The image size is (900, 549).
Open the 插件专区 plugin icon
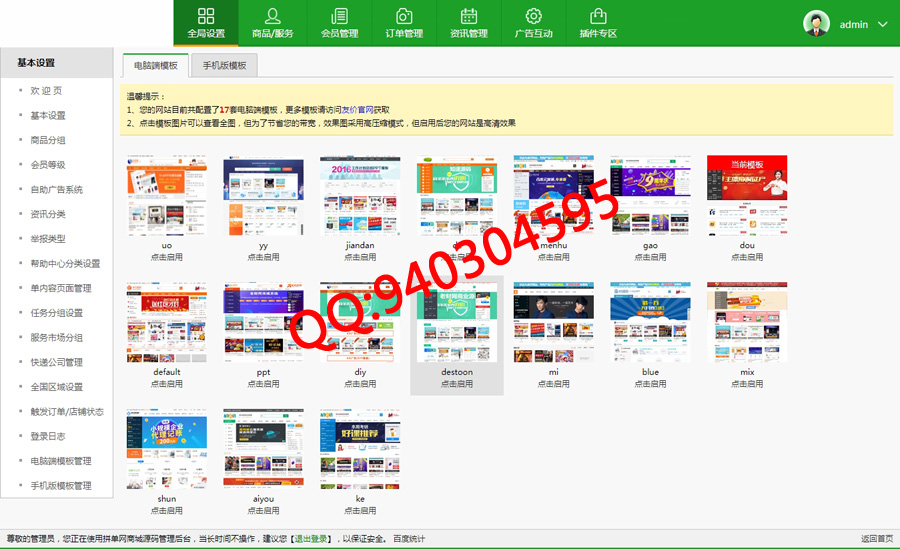(598, 17)
